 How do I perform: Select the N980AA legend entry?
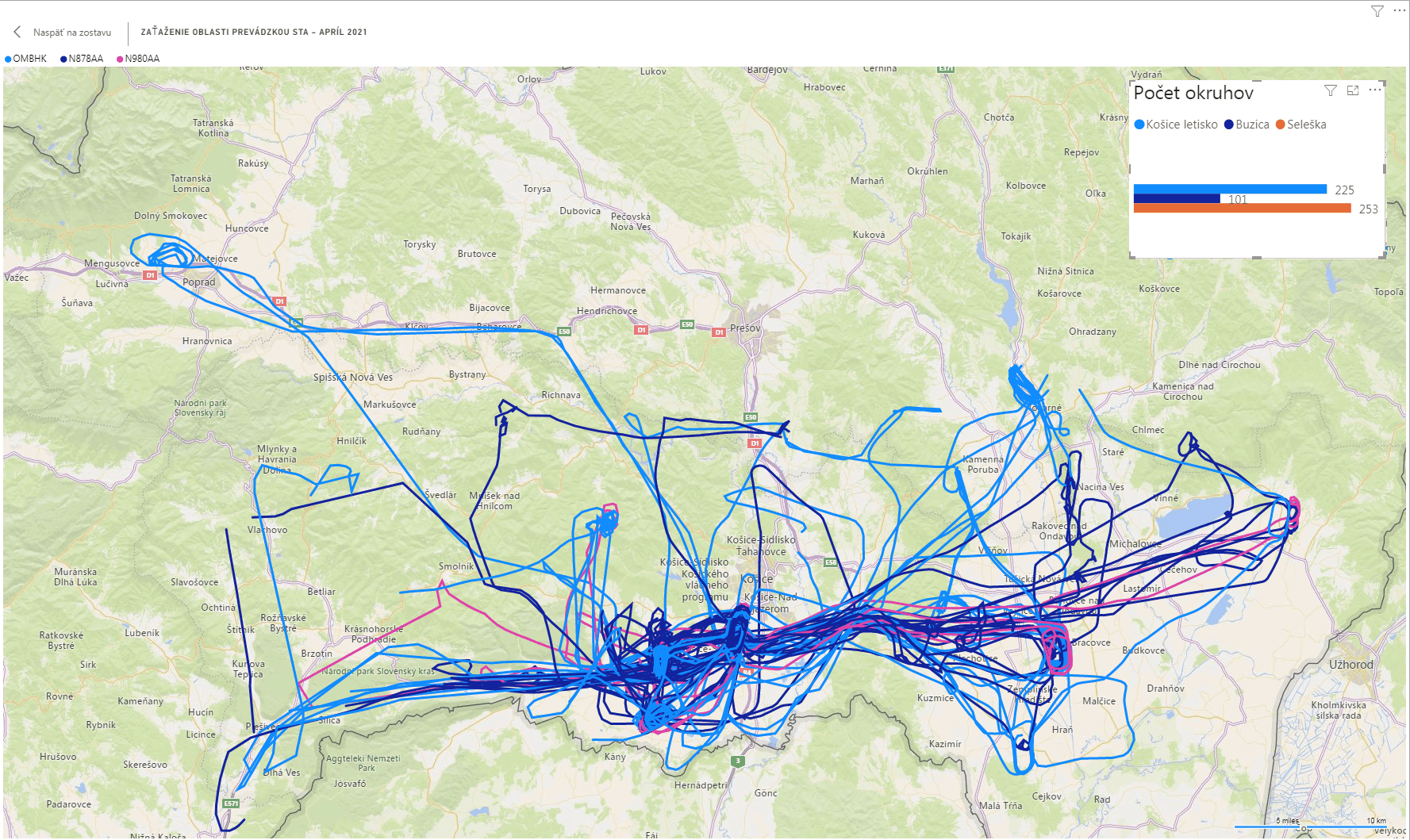coord(142,59)
